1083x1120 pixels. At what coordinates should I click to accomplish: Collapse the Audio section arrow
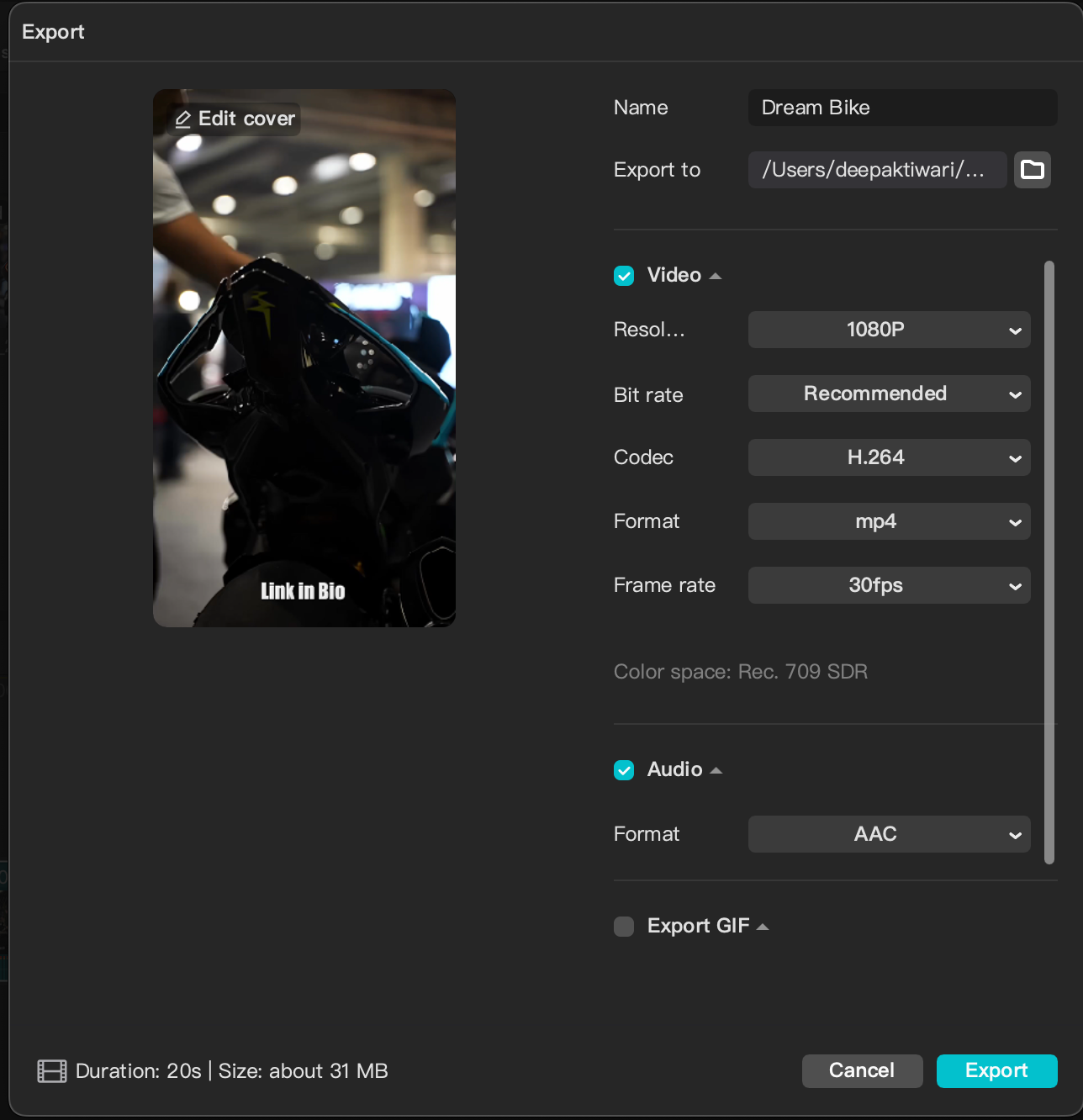click(x=716, y=770)
